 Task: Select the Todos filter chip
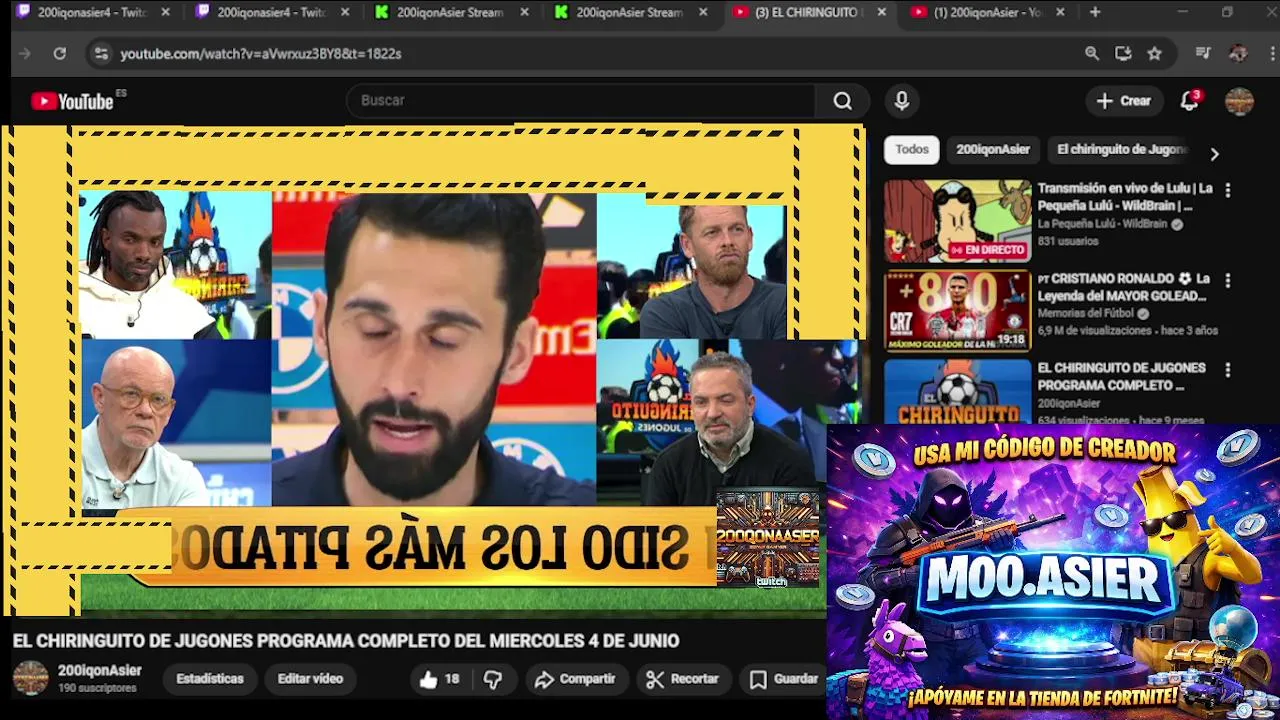click(911, 149)
